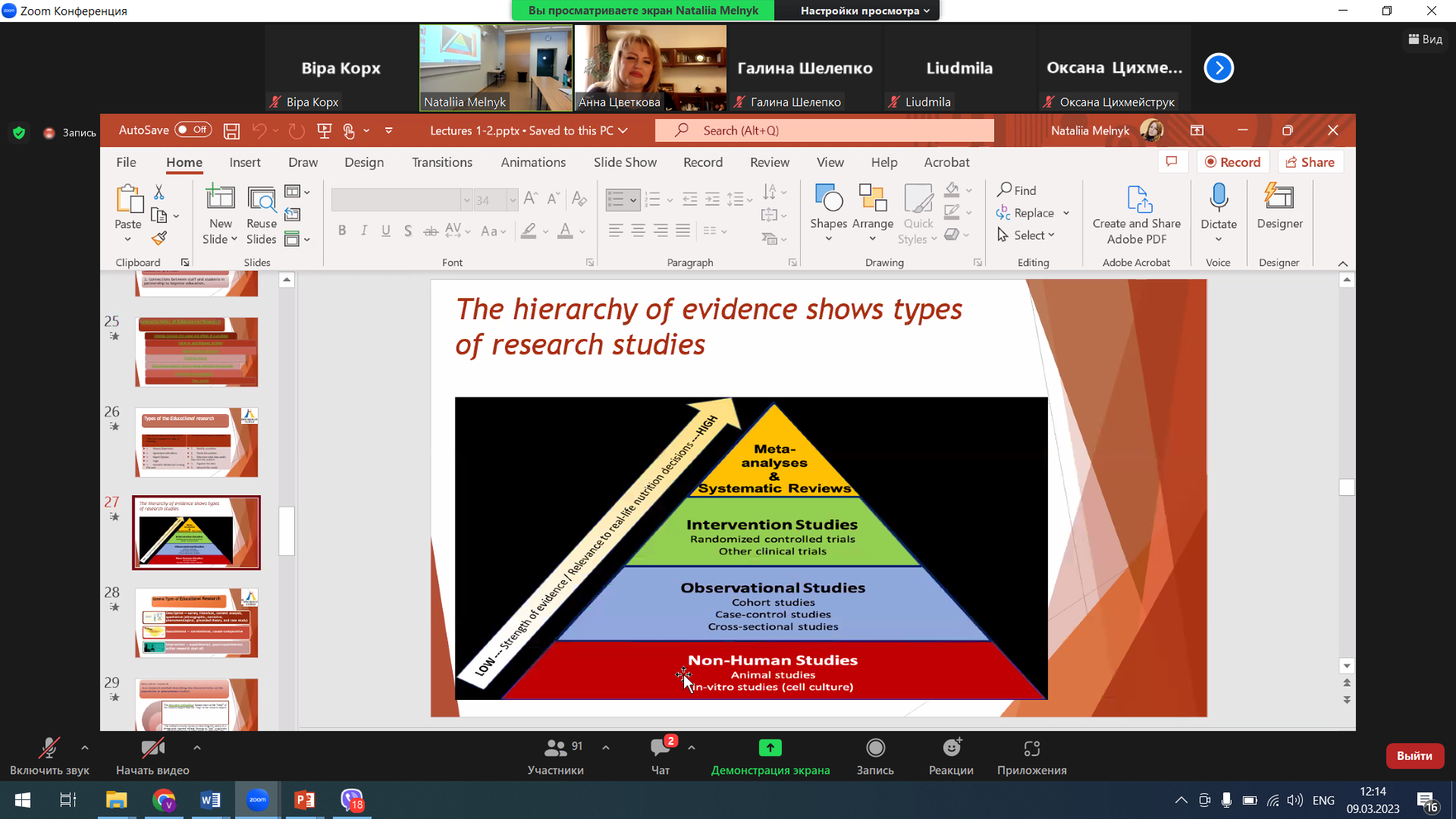Click the Justify alignment icon
Screen dimensions: 1456x819
683,231
